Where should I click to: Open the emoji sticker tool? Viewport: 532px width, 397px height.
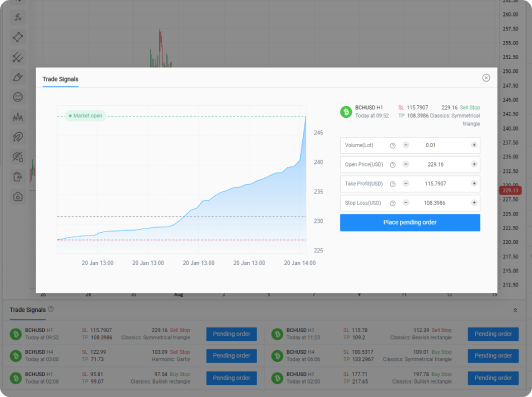tap(18, 97)
